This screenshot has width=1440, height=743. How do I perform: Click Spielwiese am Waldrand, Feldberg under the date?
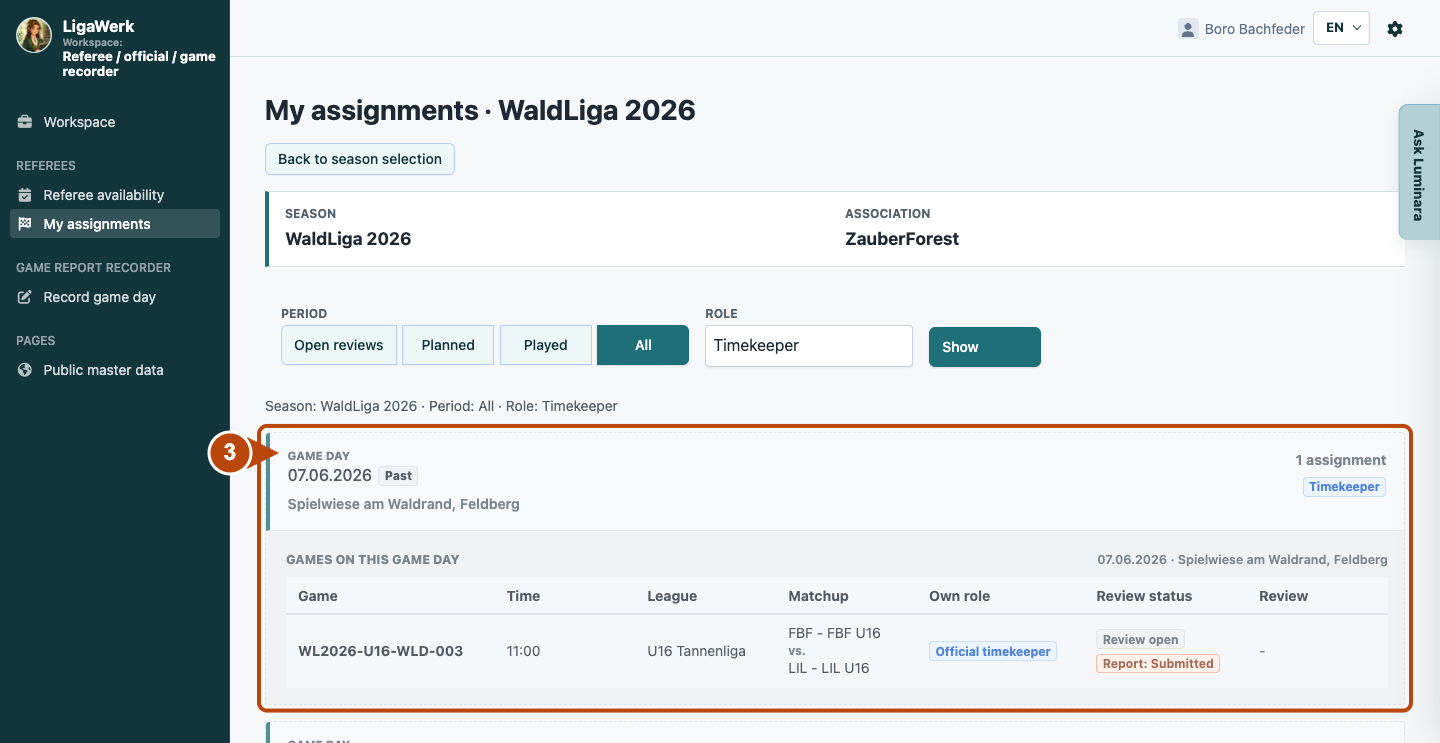404,504
